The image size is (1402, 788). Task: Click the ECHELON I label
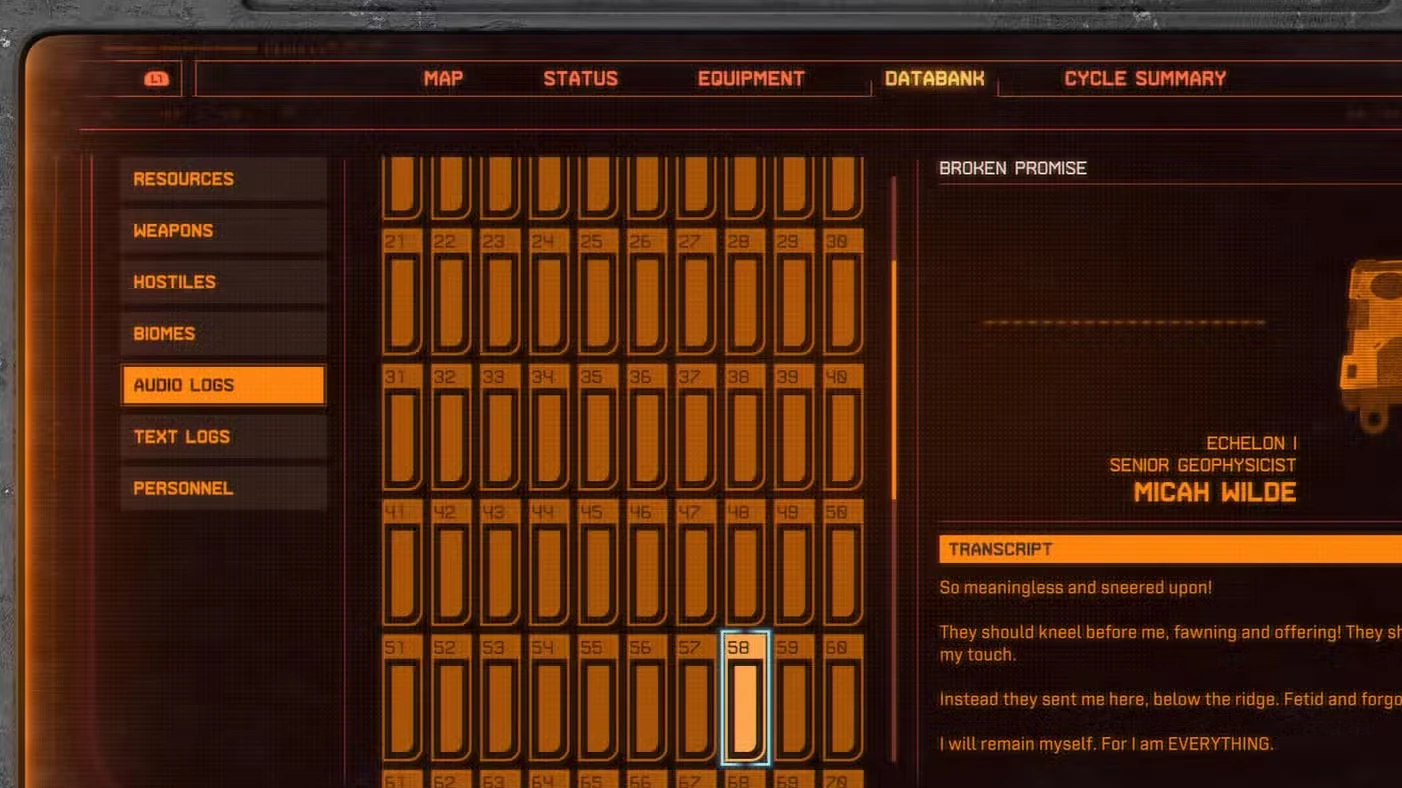1251,443
